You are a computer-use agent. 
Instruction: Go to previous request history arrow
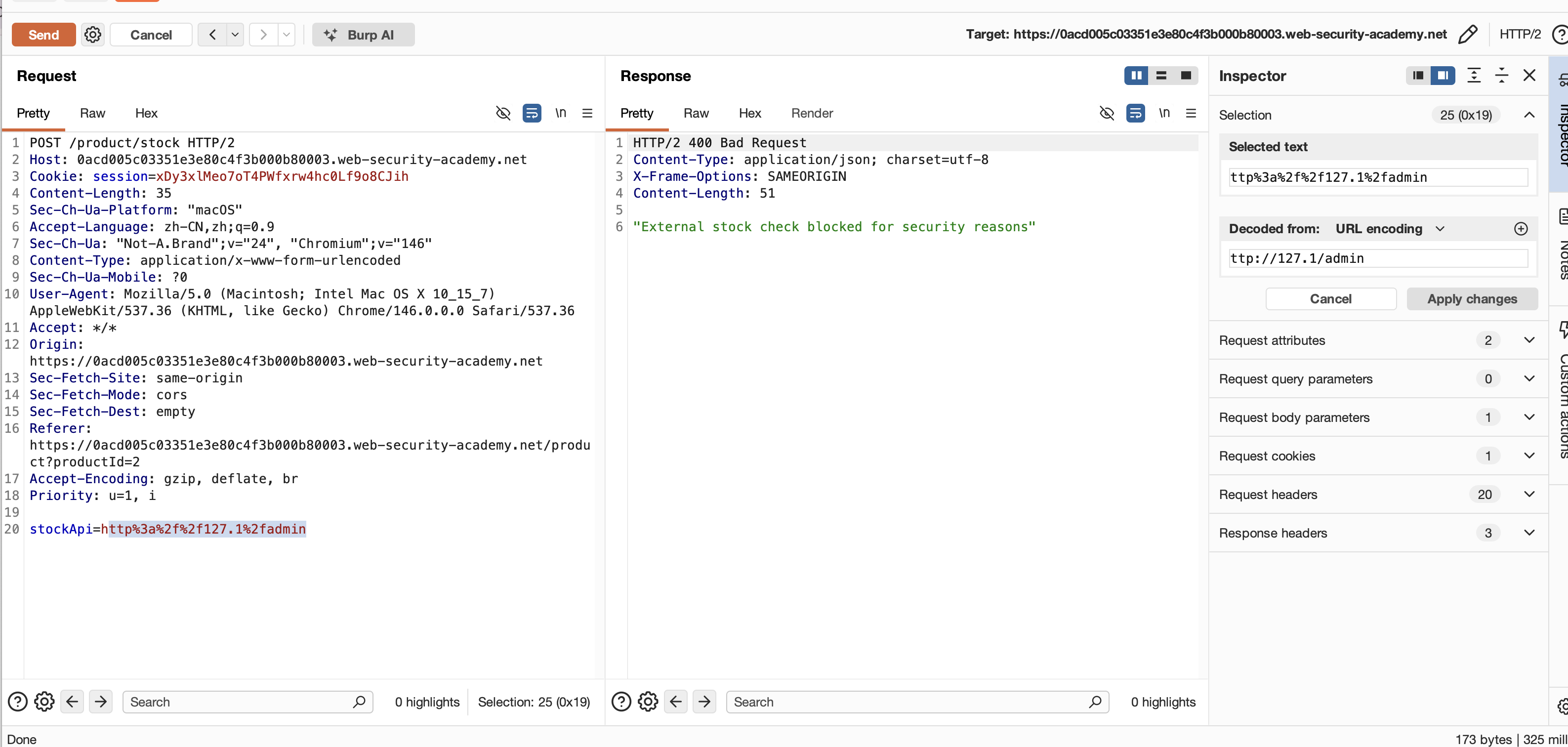pyautogui.click(x=212, y=35)
